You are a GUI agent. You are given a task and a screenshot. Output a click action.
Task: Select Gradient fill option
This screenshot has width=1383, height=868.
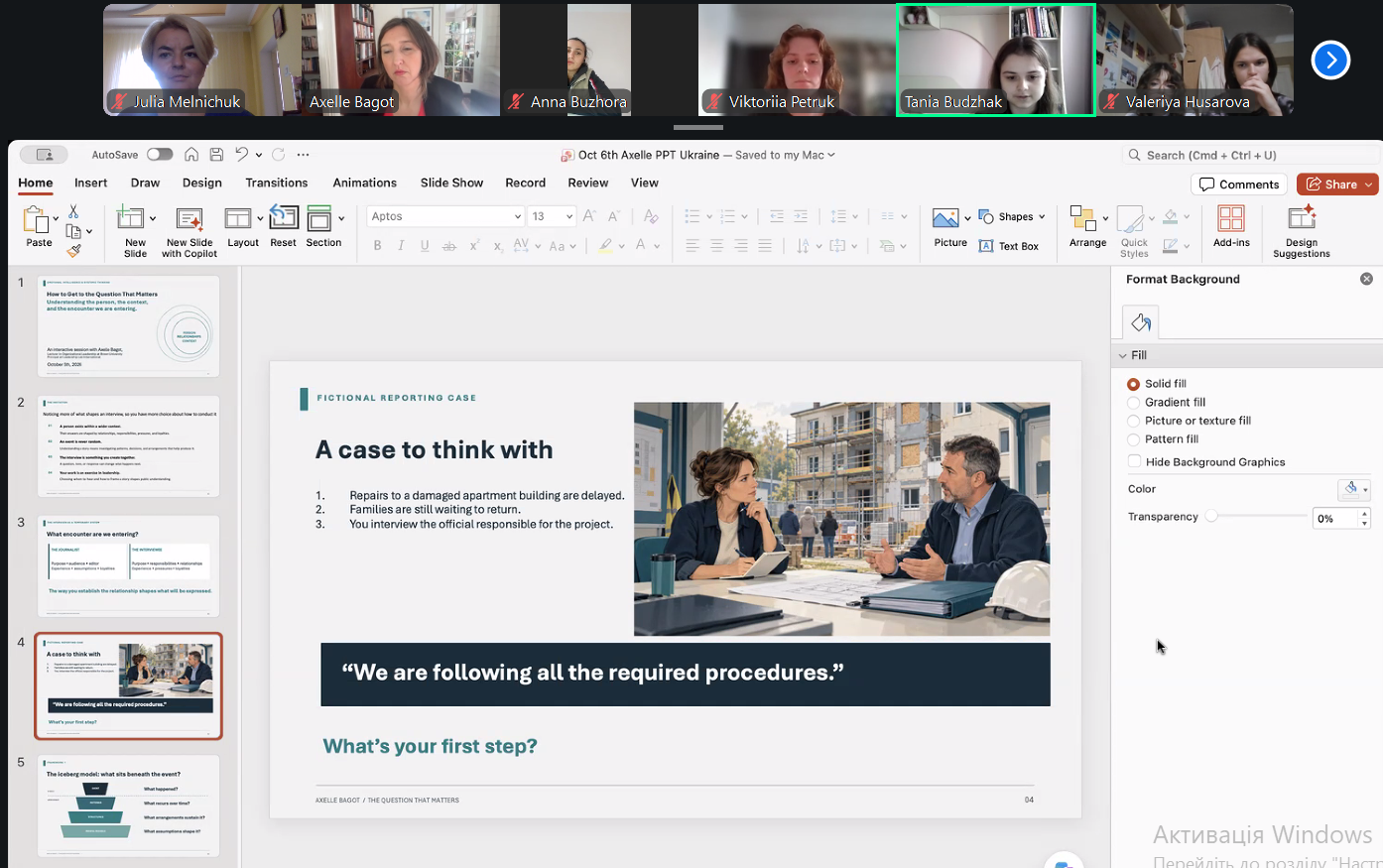[x=1133, y=403]
